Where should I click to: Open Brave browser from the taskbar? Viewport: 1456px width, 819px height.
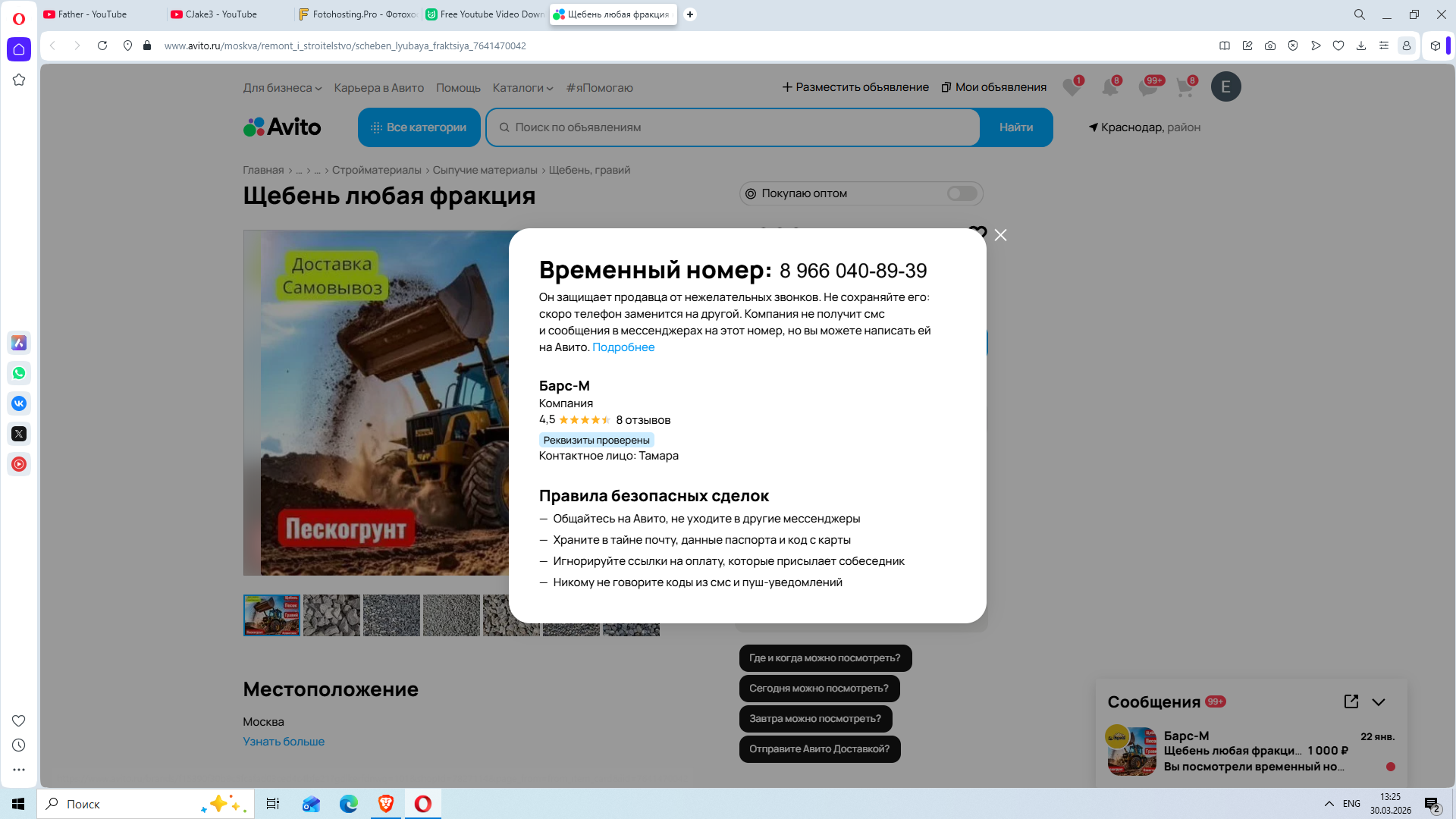pos(386,804)
